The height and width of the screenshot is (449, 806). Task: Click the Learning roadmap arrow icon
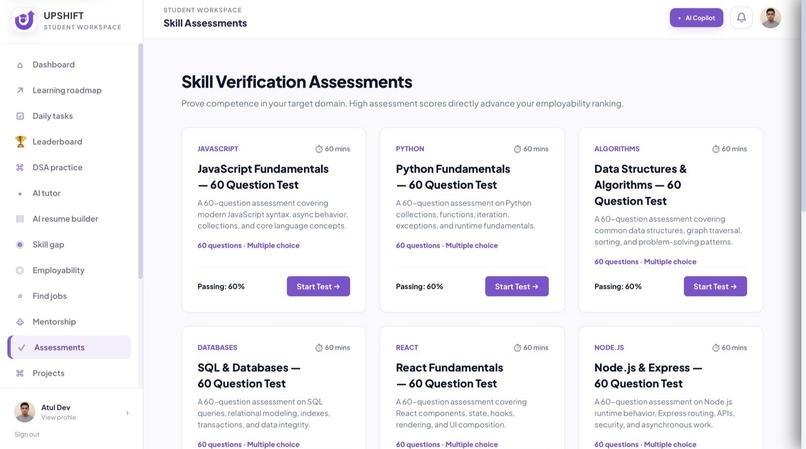tap(20, 91)
